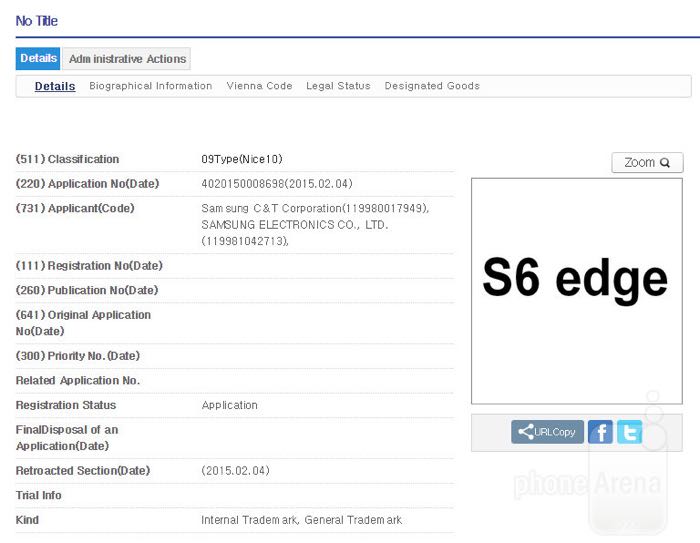Screen dimensions: 700x543
Task: Open the Administrative Actions tab
Action: point(127,59)
